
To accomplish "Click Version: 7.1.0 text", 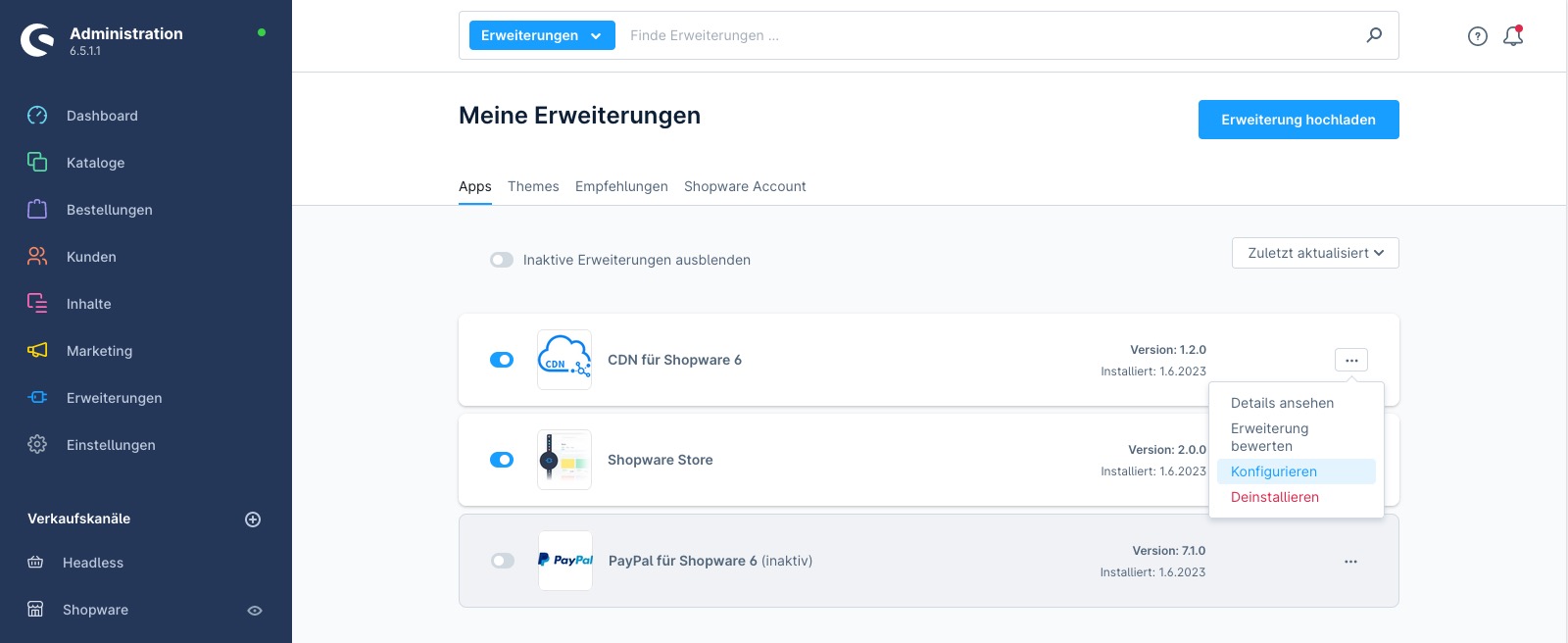I will [x=1169, y=551].
